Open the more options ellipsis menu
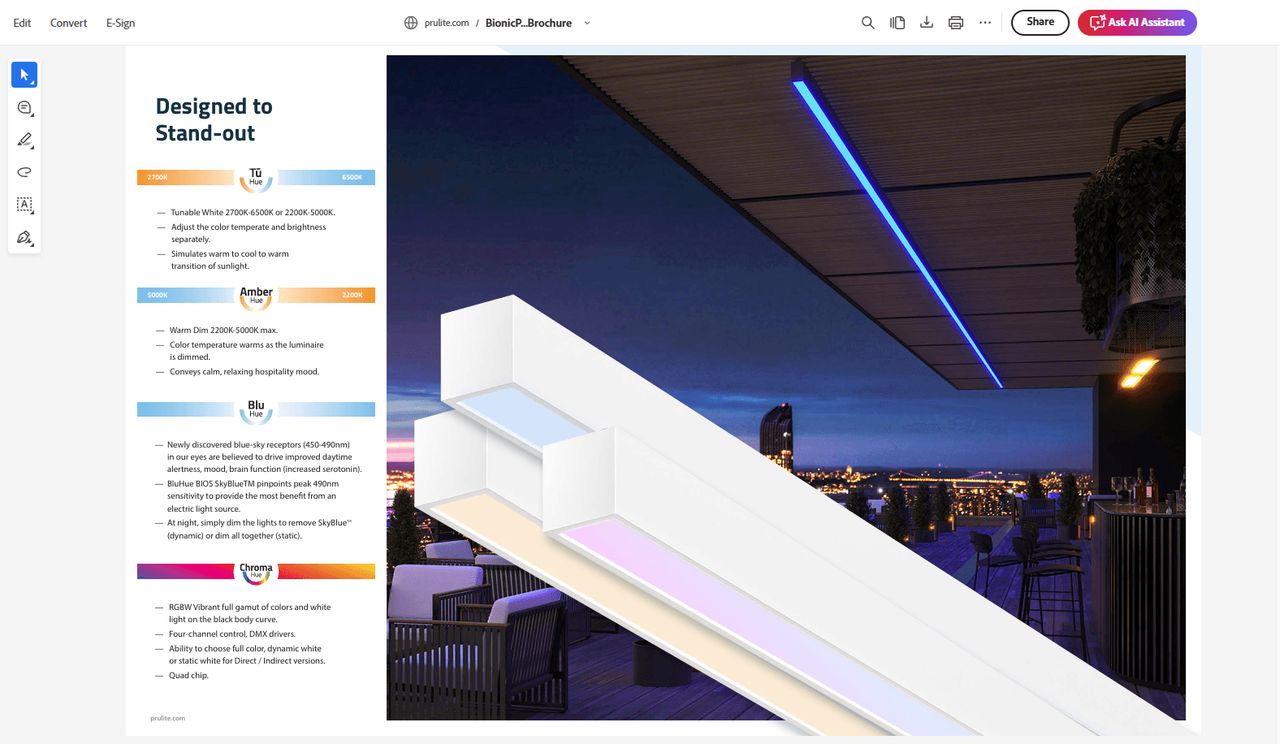Screen dimensions: 1280x744 pos(984,21)
